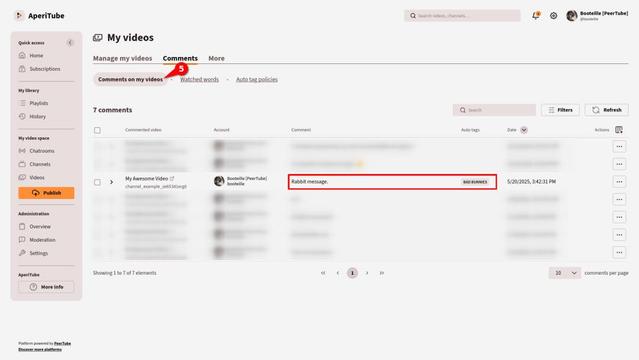The image size is (639, 360).
Task: Open History in My library
Action: click(33, 117)
